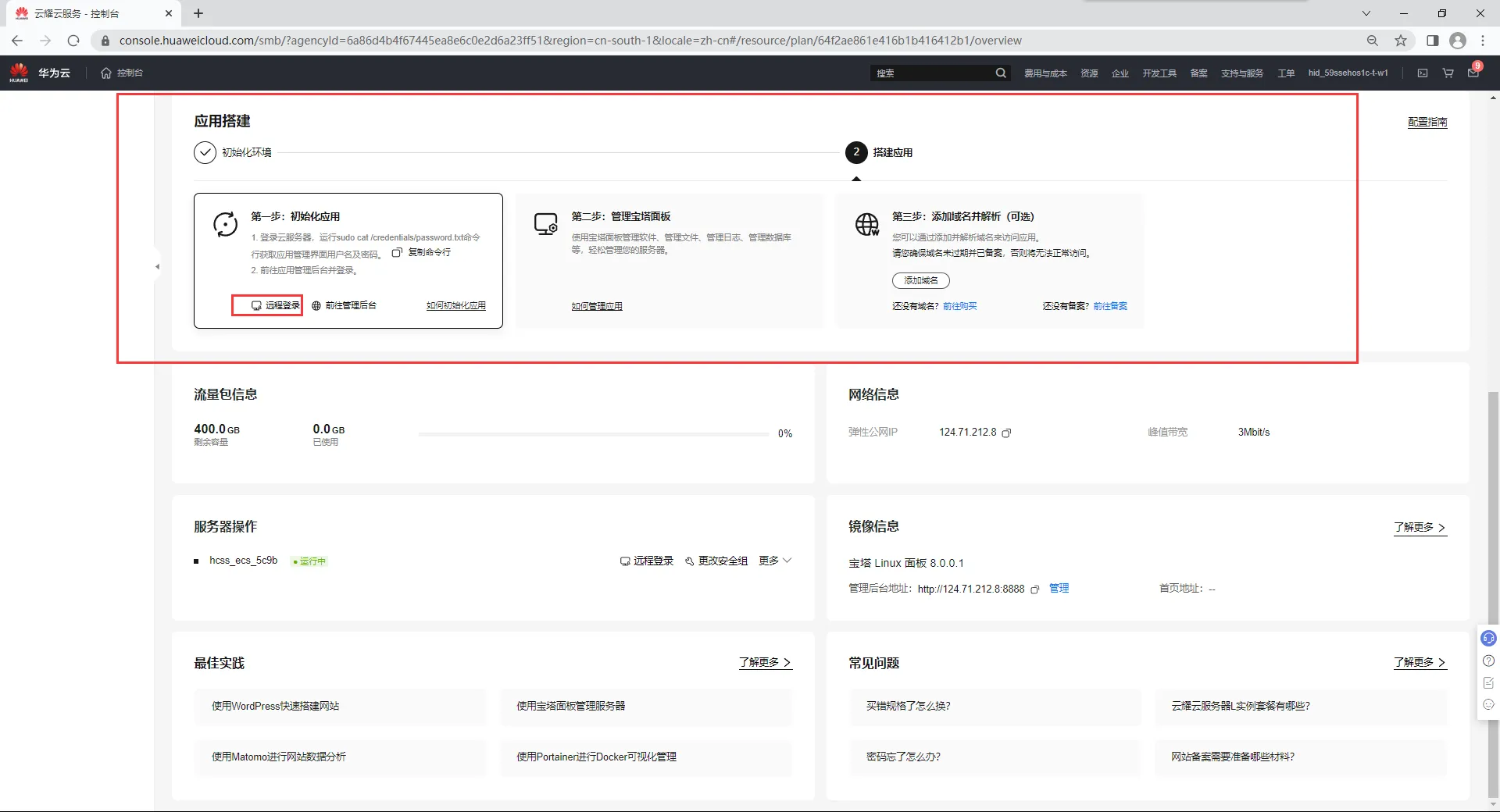
Task: Open the 企业 menu
Action: (1120, 73)
